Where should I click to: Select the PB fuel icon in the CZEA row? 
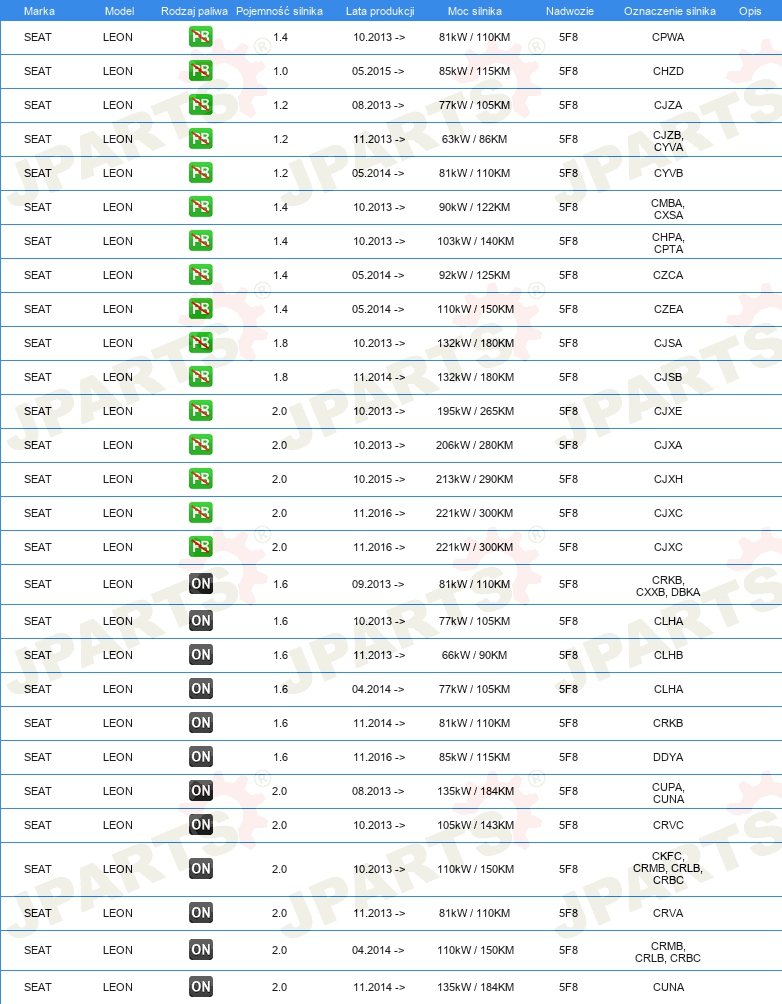[x=200, y=309]
